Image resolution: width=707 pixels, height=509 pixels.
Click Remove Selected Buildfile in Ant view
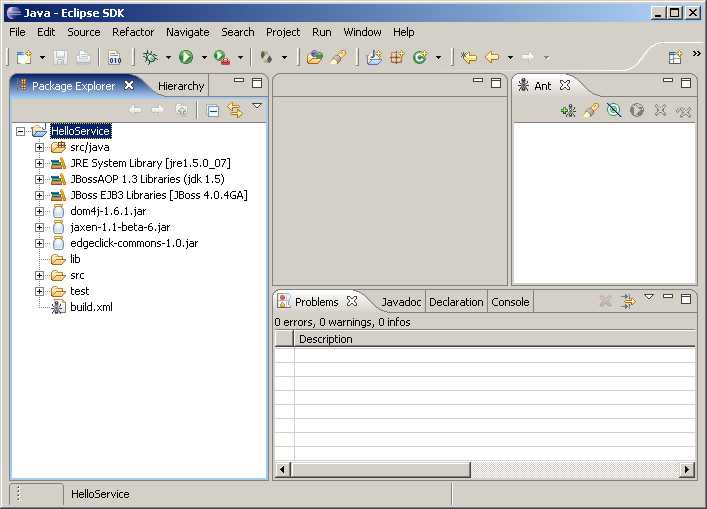(x=660, y=110)
